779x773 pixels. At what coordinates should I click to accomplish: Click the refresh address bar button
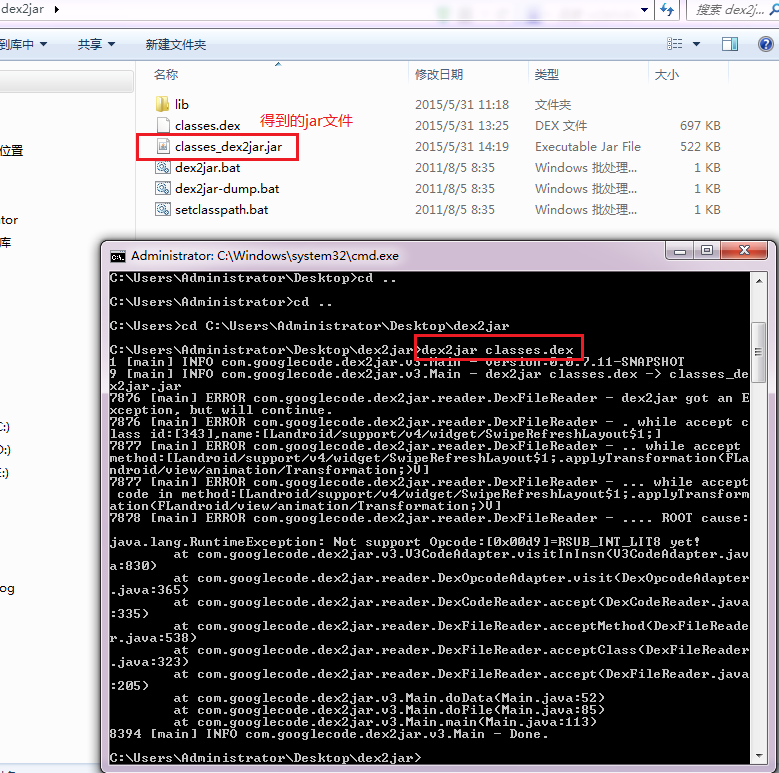[667, 9]
